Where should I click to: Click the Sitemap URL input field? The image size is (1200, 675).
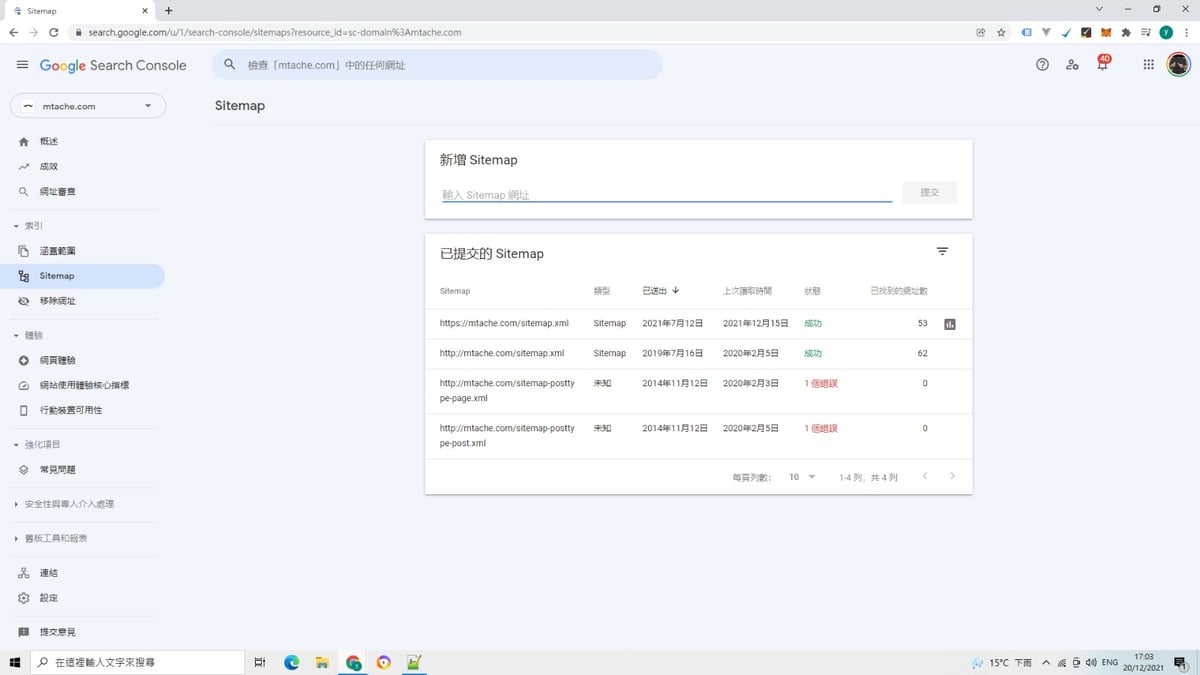point(666,195)
